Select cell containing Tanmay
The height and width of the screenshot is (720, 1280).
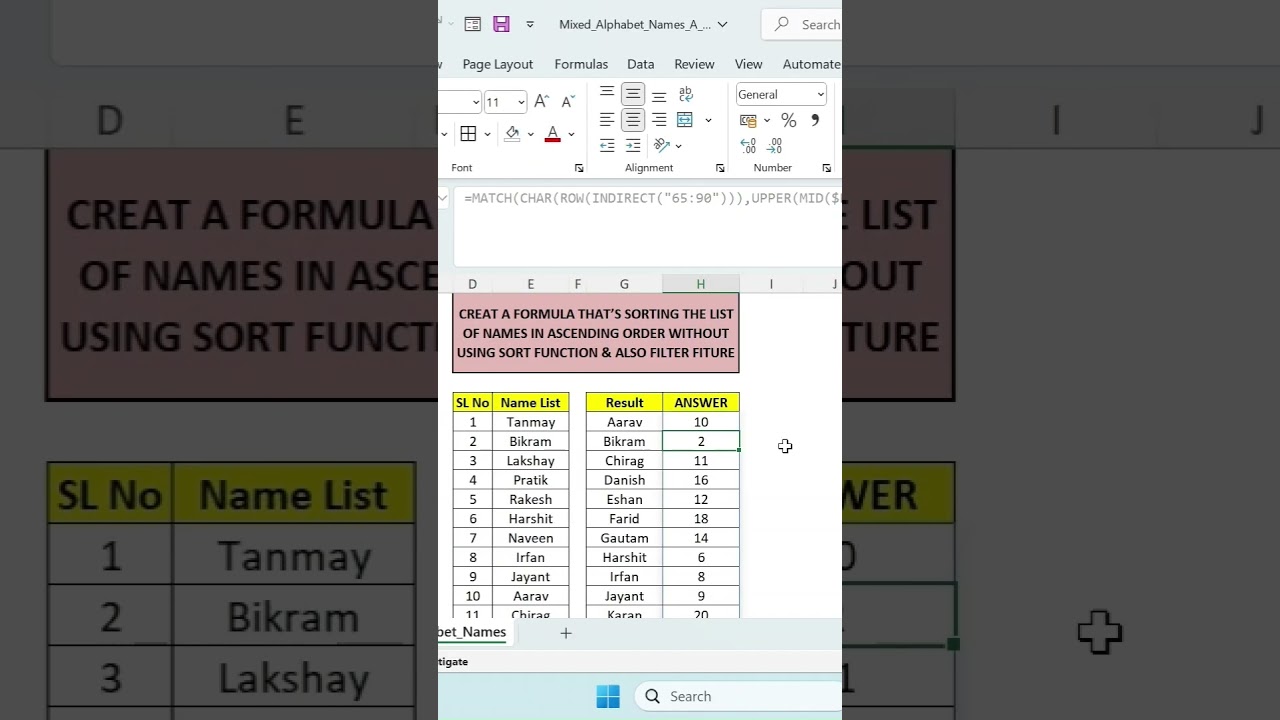point(530,422)
